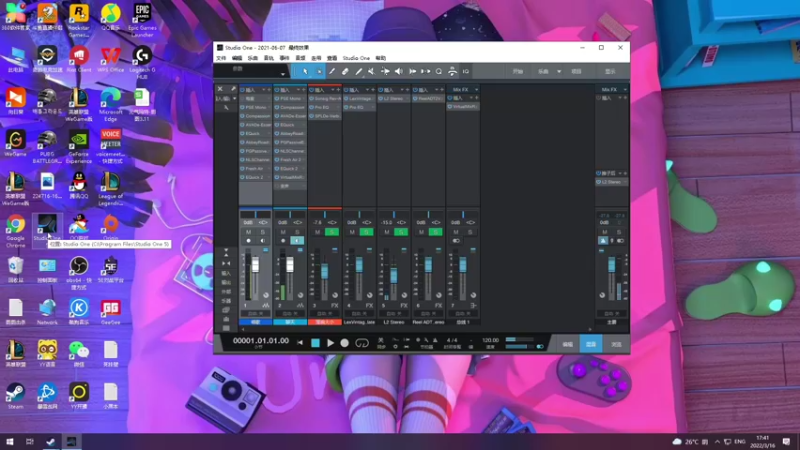Open the 帮助 menu

coord(381,58)
